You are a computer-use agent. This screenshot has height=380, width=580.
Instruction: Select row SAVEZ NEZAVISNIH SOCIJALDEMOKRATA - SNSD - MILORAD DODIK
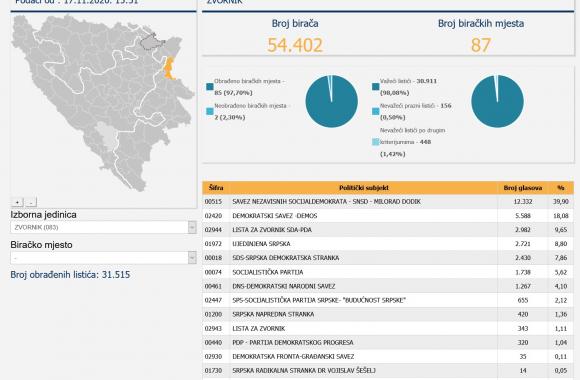[388, 202]
